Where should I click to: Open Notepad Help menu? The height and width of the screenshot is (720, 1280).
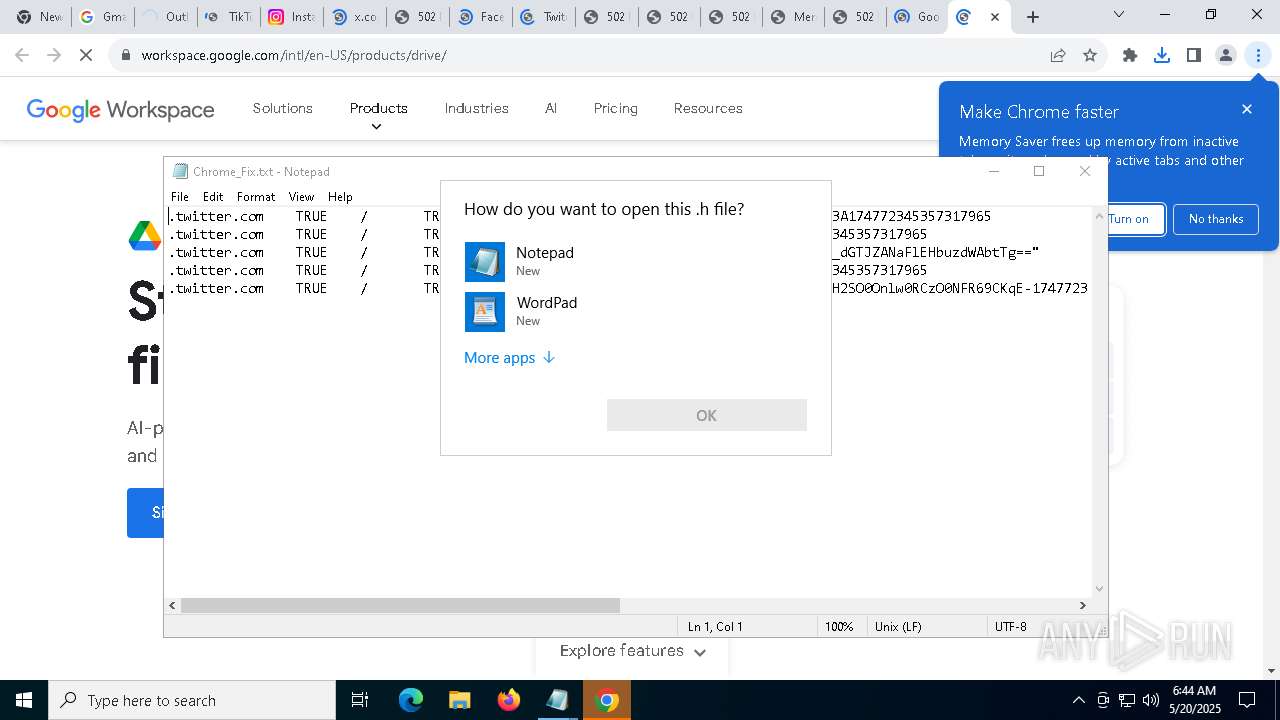(340, 197)
